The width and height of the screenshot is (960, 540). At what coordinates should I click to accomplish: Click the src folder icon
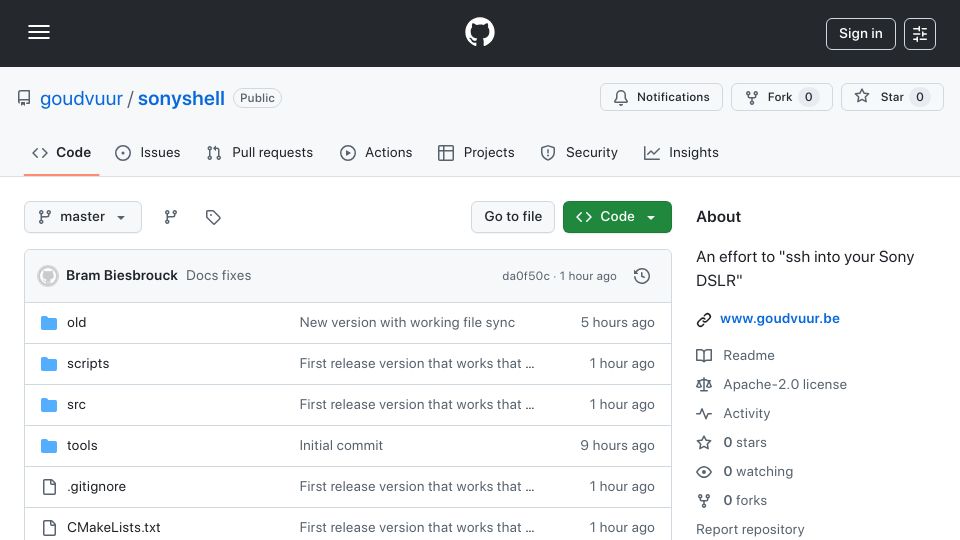click(49, 405)
